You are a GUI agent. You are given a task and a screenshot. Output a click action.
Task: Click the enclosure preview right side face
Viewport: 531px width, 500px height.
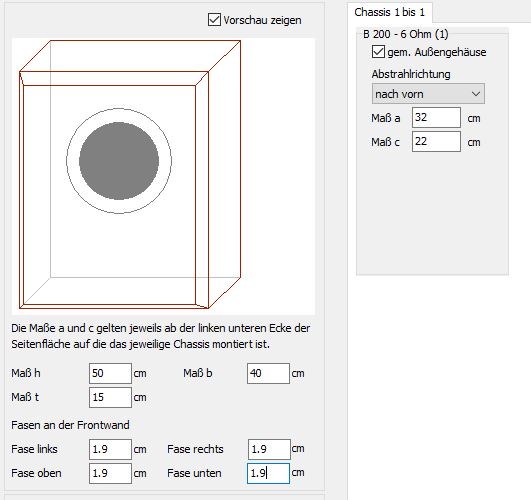tap(225, 174)
